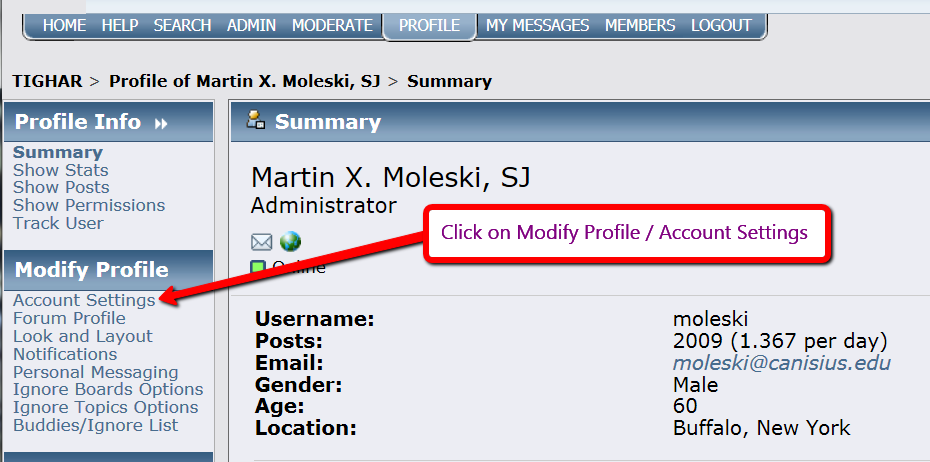Click the Summary header profile icon

(256, 121)
